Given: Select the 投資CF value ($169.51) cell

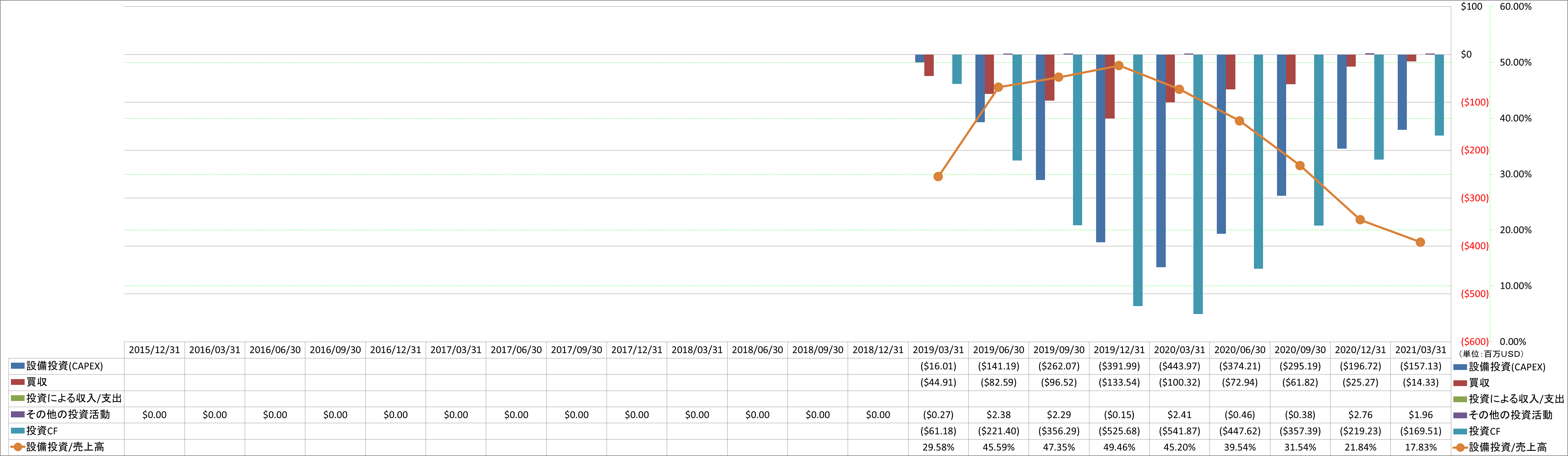Looking at the screenshot, I should click(1421, 431).
